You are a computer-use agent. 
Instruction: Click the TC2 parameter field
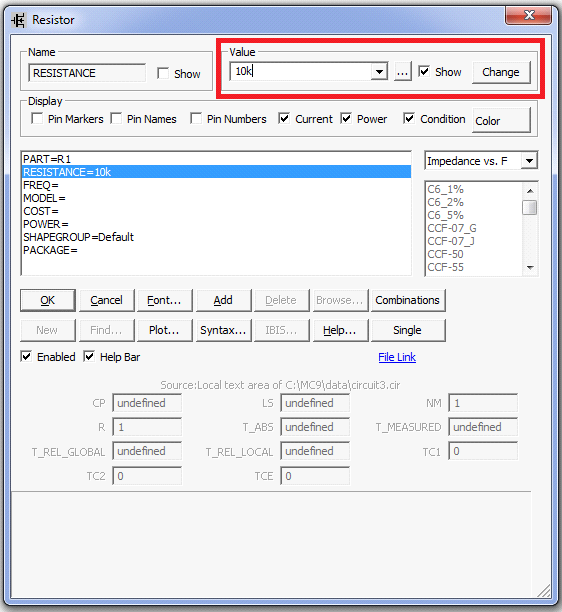[147, 476]
